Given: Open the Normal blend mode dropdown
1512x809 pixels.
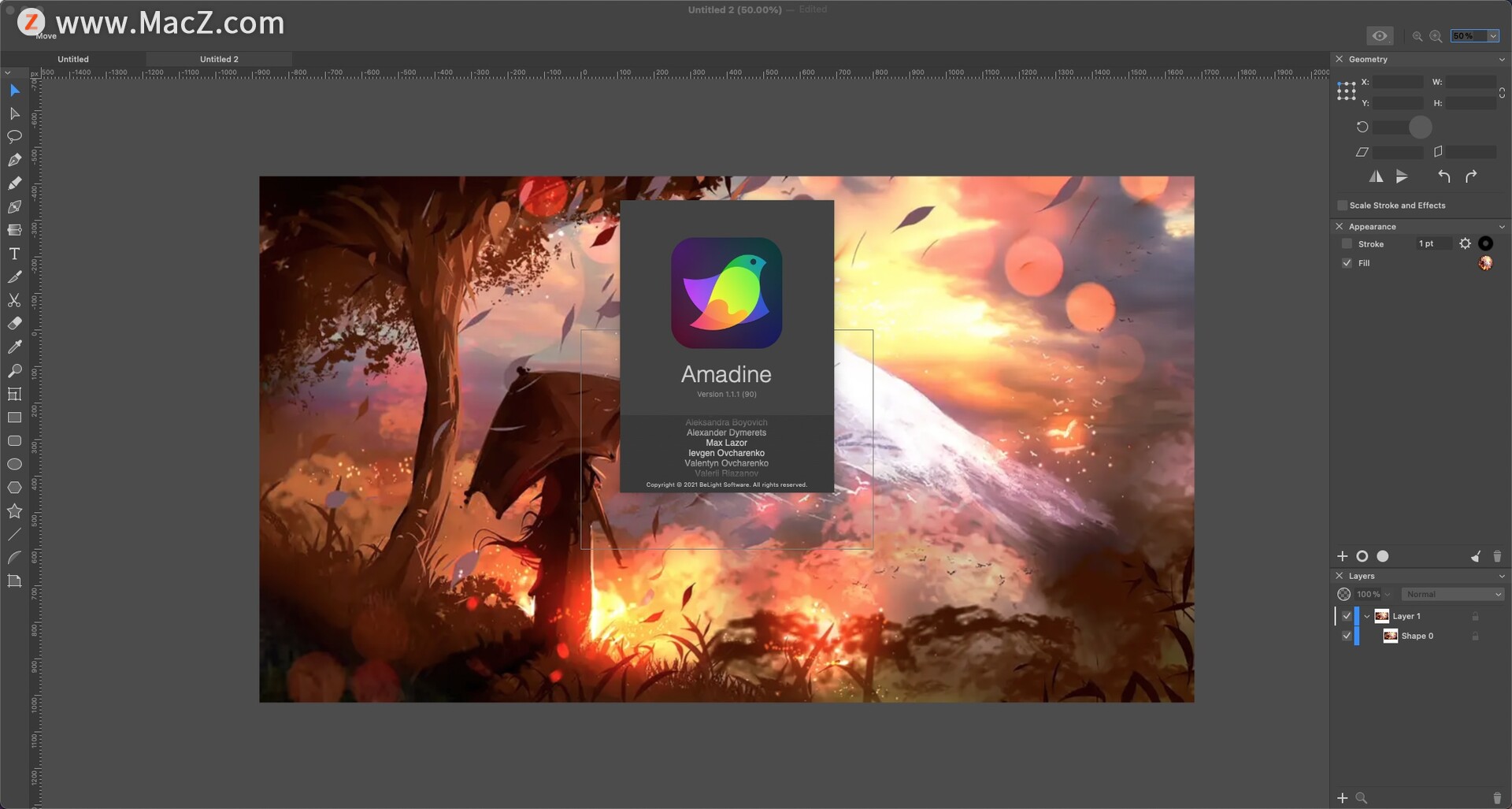Looking at the screenshot, I should (x=1452, y=595).
